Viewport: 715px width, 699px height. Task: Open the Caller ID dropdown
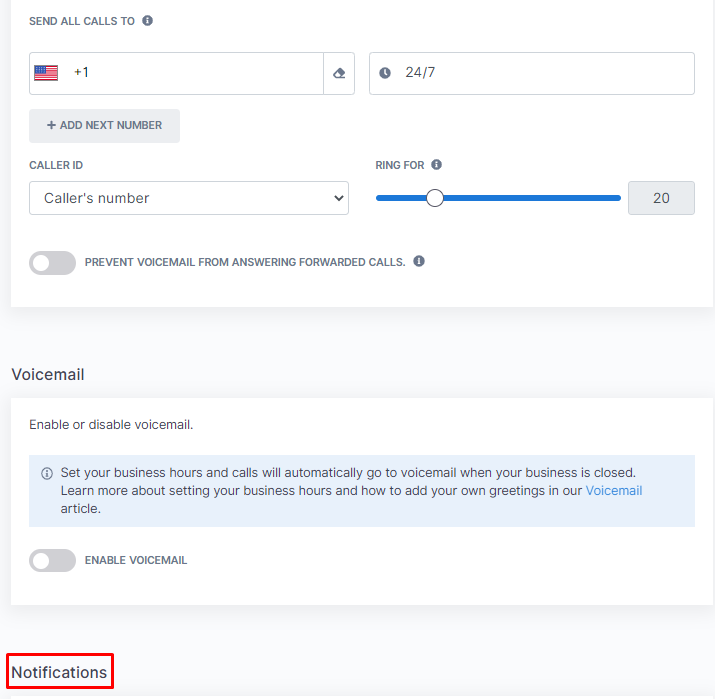(189, 198)
